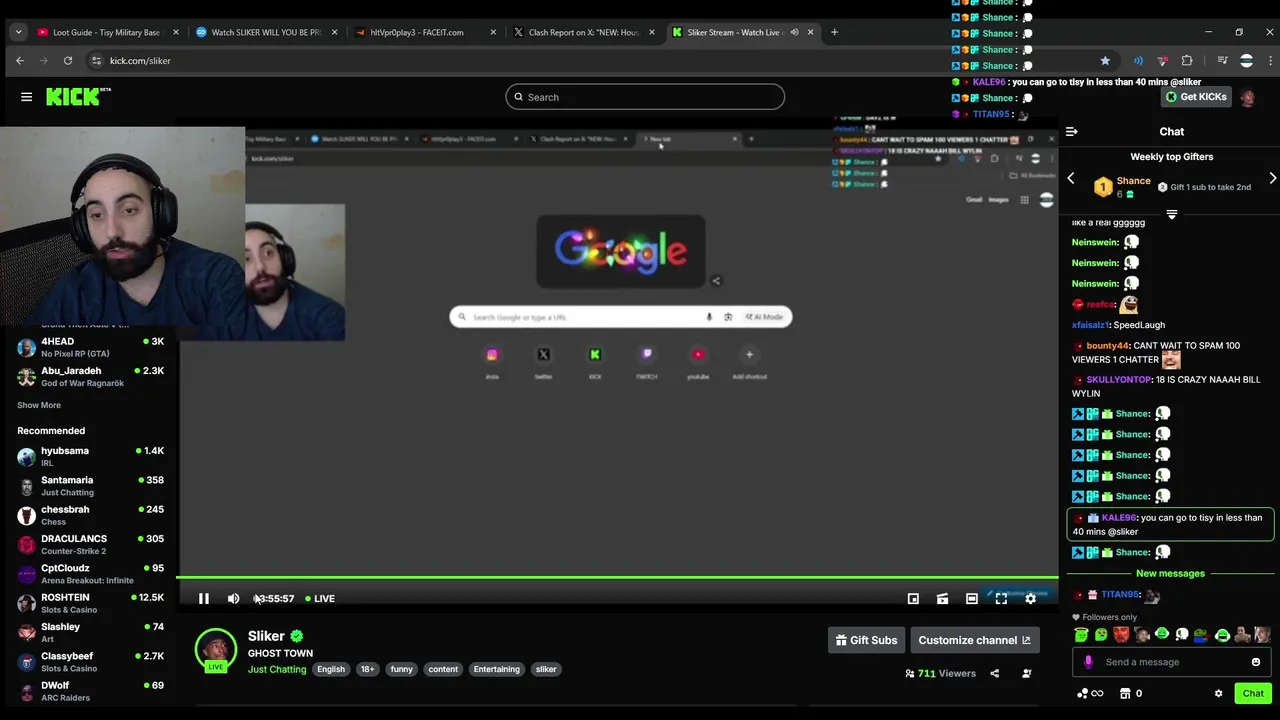The height and width of the screenshot is (720, 1280).
Task: Open the emoji picker in chat input
Action: [x=1256, y=662]
